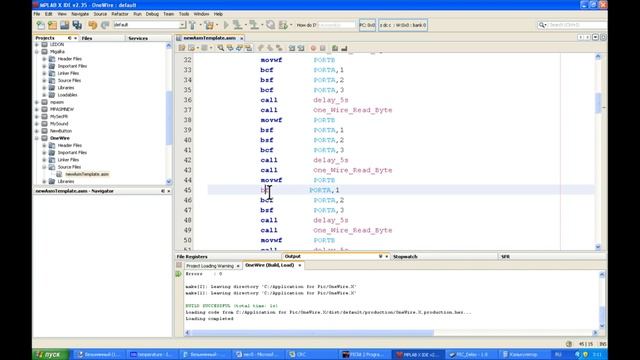Build the main project with hammer icon
The width and height of the screenshot is (640, 360).
tap(193, 25)
